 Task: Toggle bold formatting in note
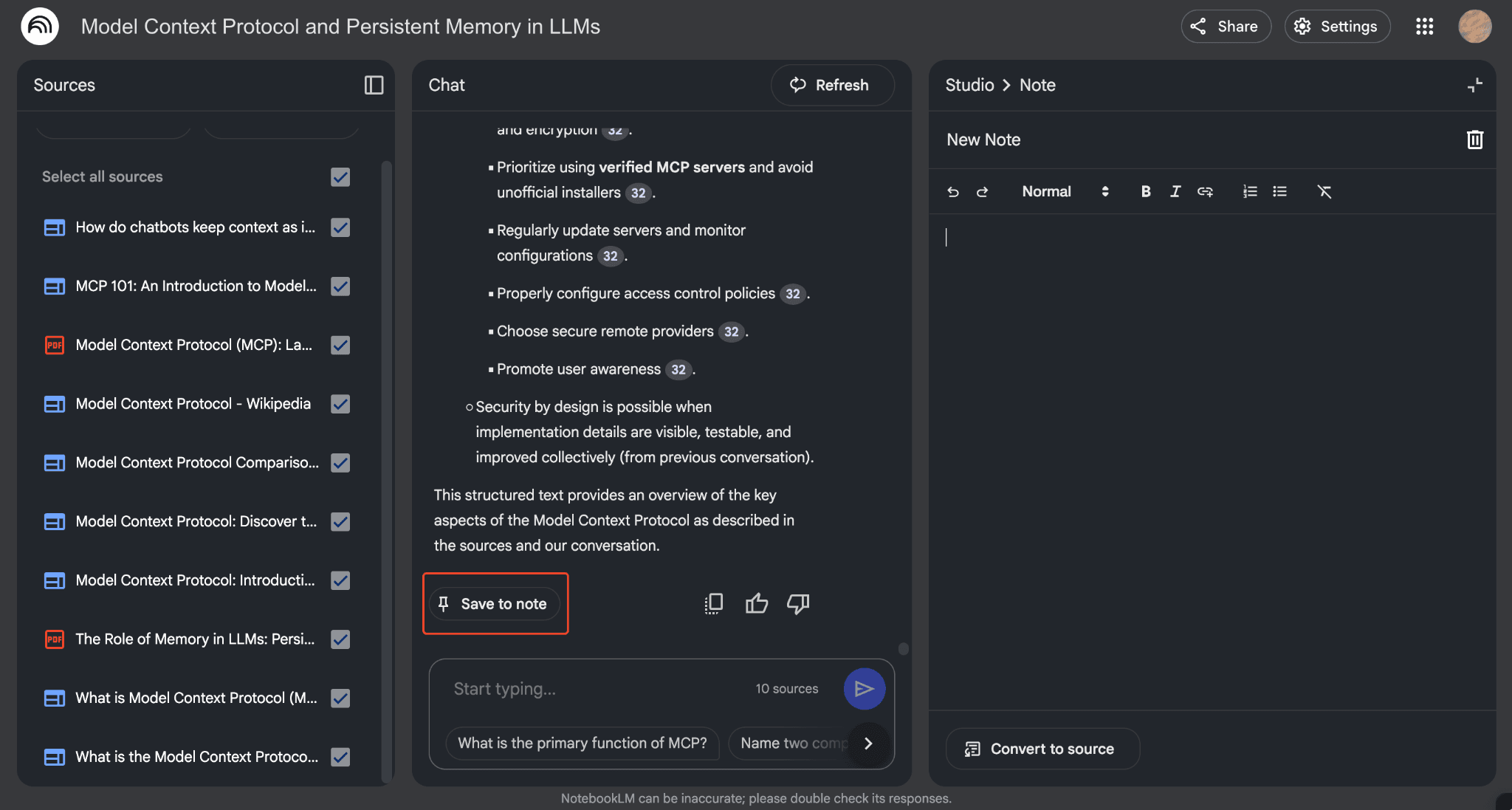(1146, 192)
